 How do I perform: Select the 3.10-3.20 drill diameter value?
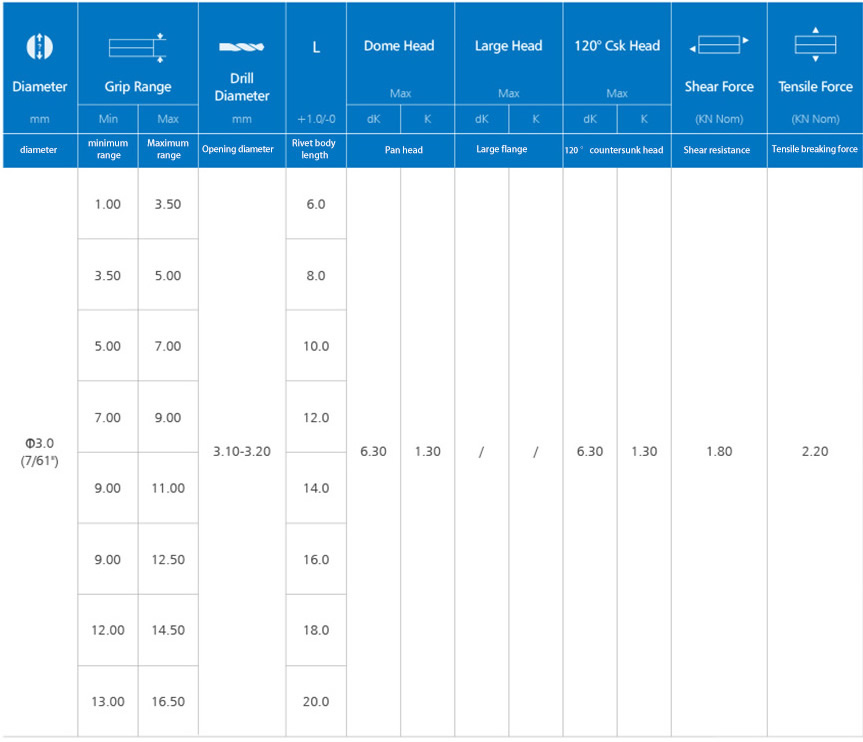[x=242, y=452]
